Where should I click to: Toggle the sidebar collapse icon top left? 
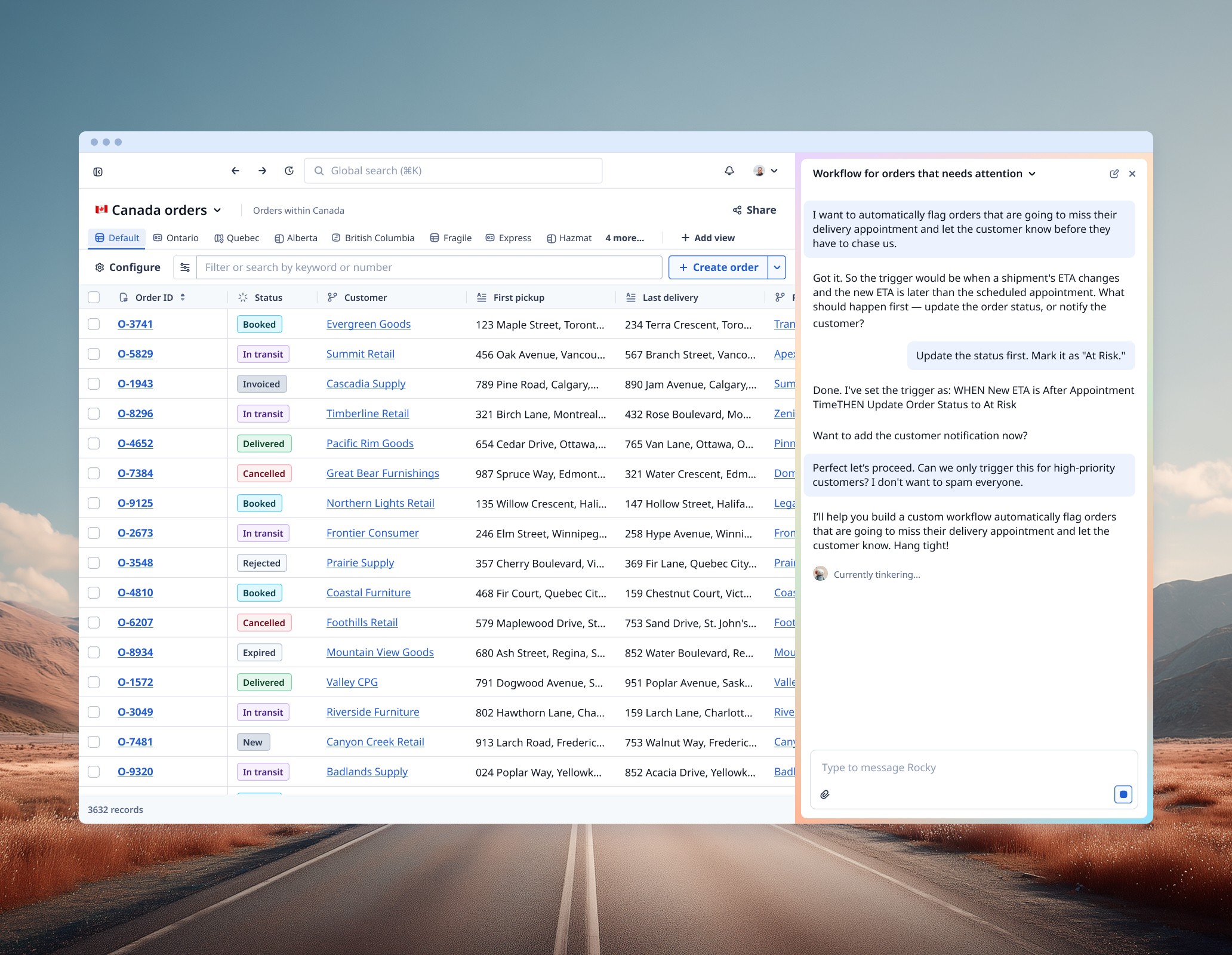click(x=98, y=171)
